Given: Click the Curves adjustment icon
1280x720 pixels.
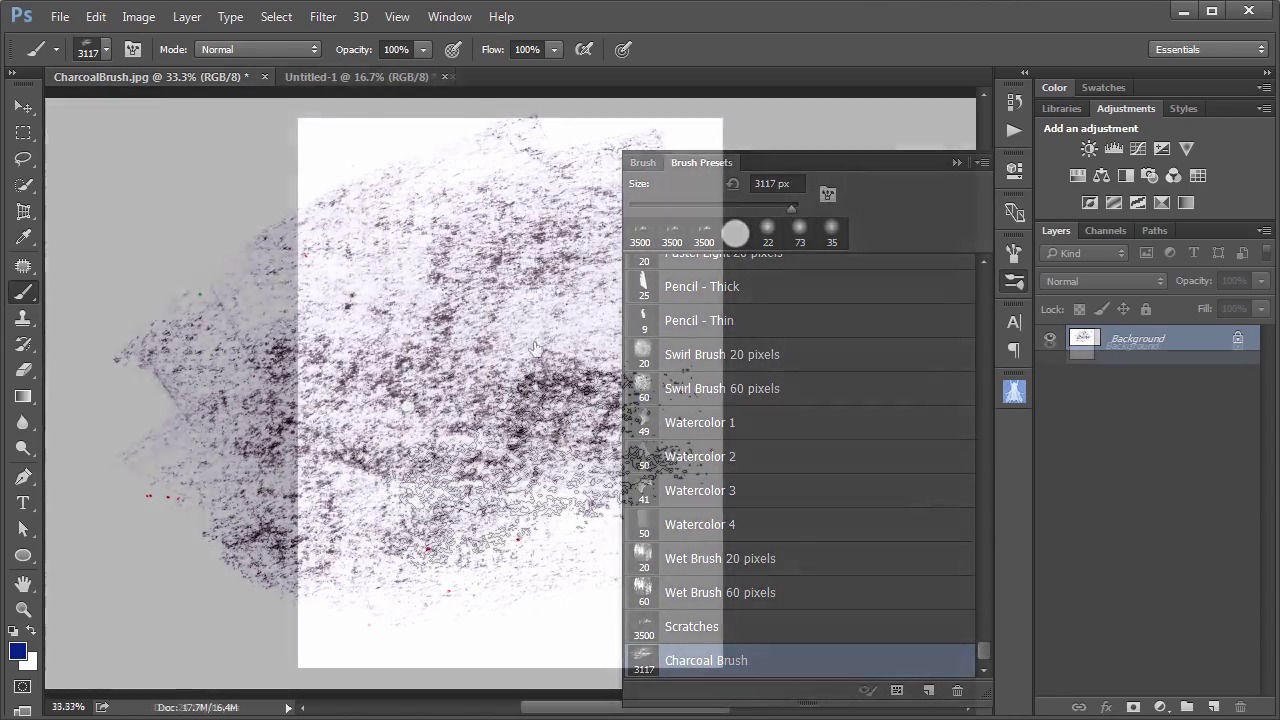Looking at the screenshot, I should click(x=1137, y=149).
